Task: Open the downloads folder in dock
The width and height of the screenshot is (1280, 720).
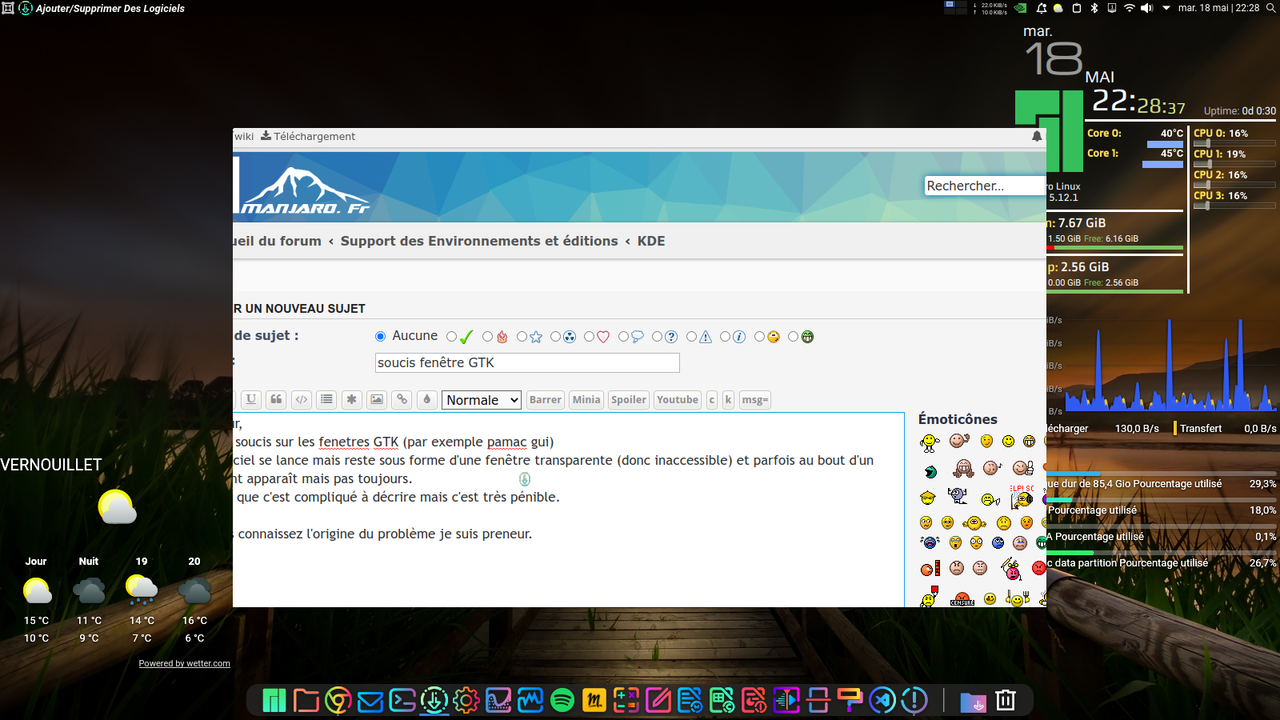Action: 972,700
